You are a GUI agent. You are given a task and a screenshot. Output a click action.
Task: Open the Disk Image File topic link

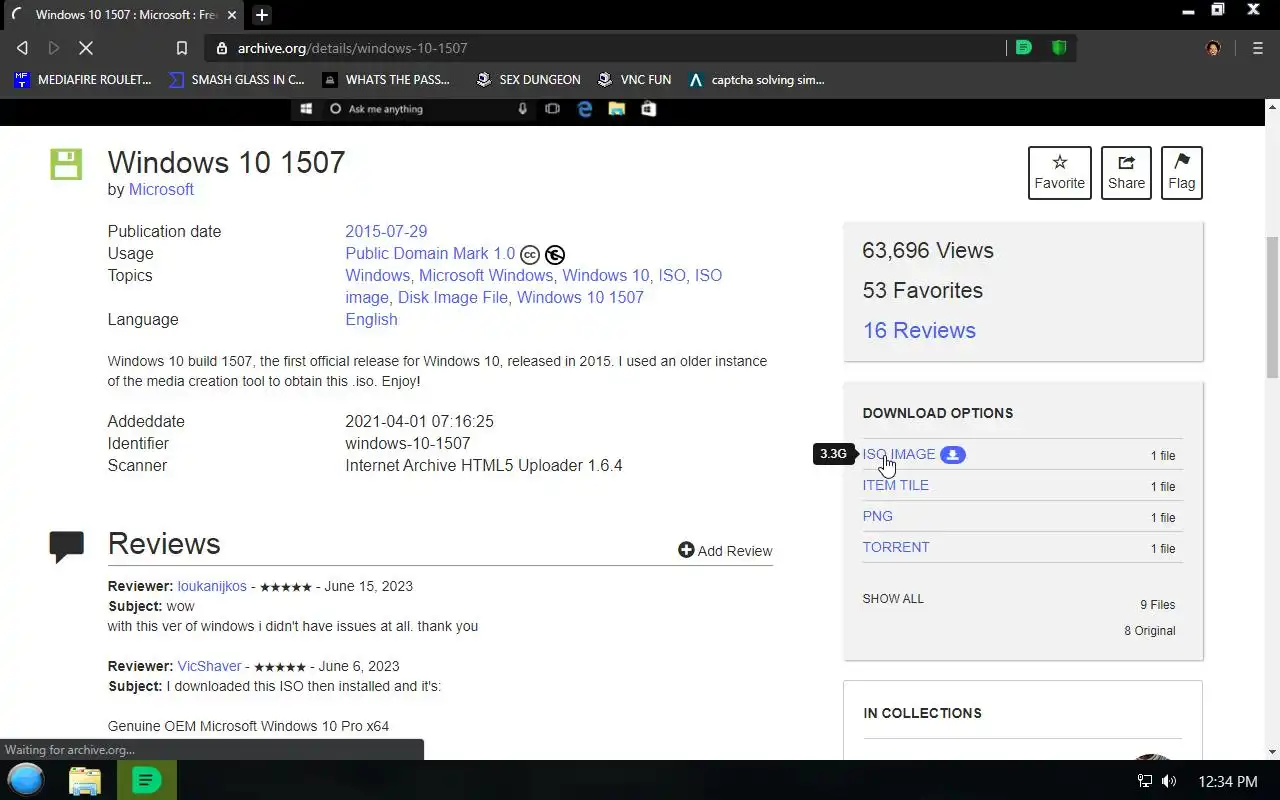coord(453,297)
